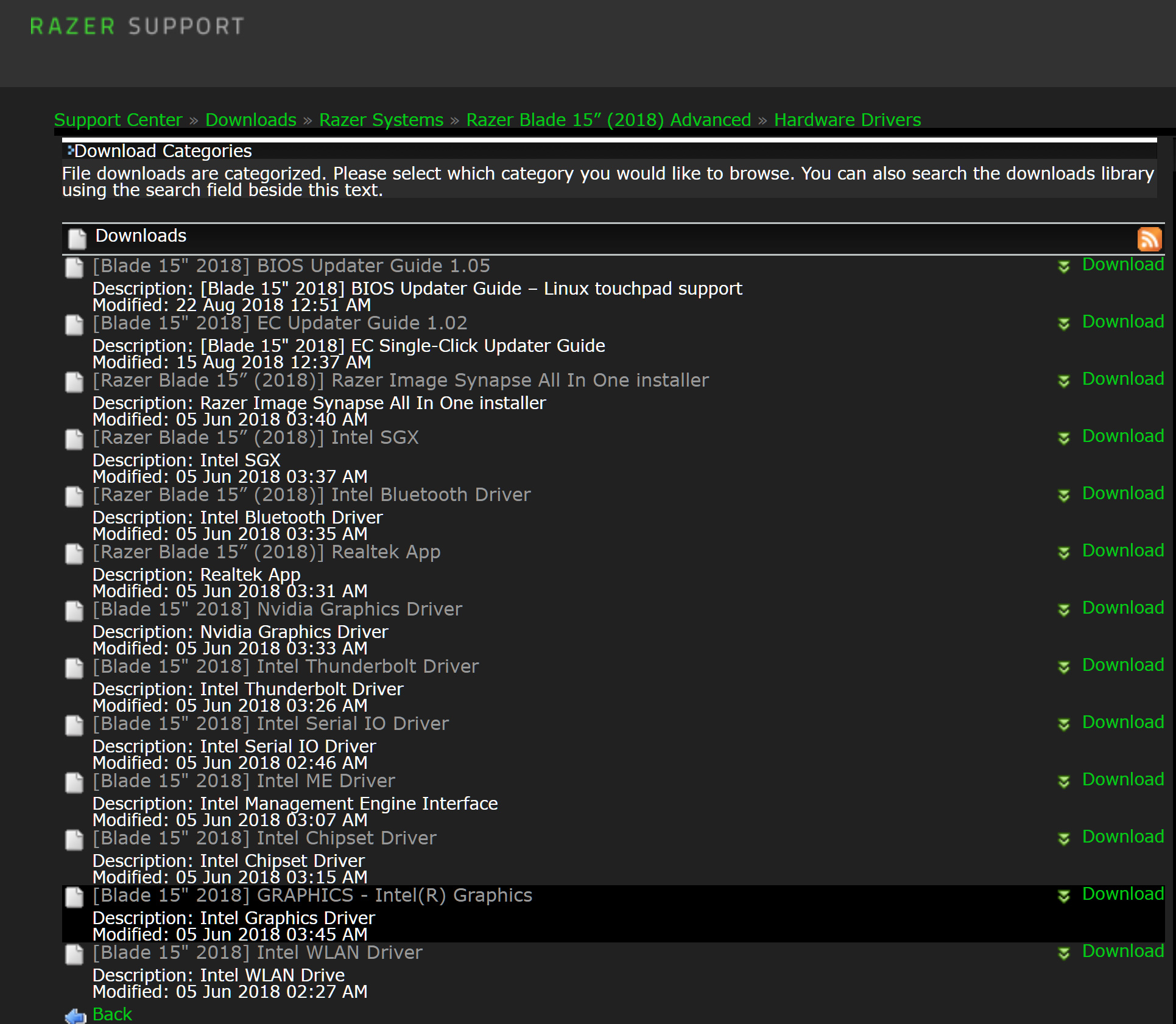Screen dimensions: 1176x1024
Task: Click file icon beside Intel Chipset Driver
Action: pos(74,840)
